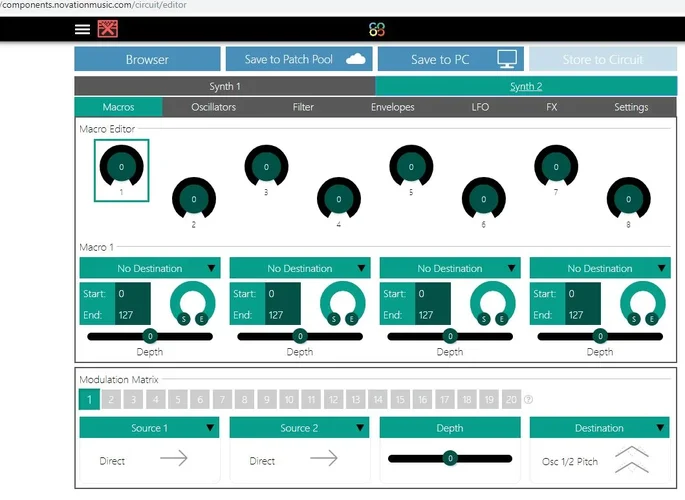
Task: Select macro knob 4
Action: (x=339, y=199)
